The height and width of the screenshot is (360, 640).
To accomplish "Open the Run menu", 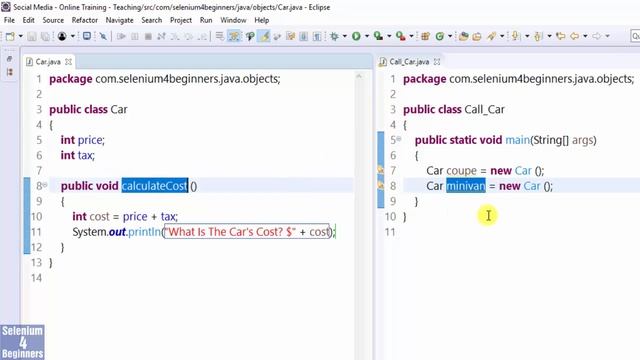I will coord(206,20).
